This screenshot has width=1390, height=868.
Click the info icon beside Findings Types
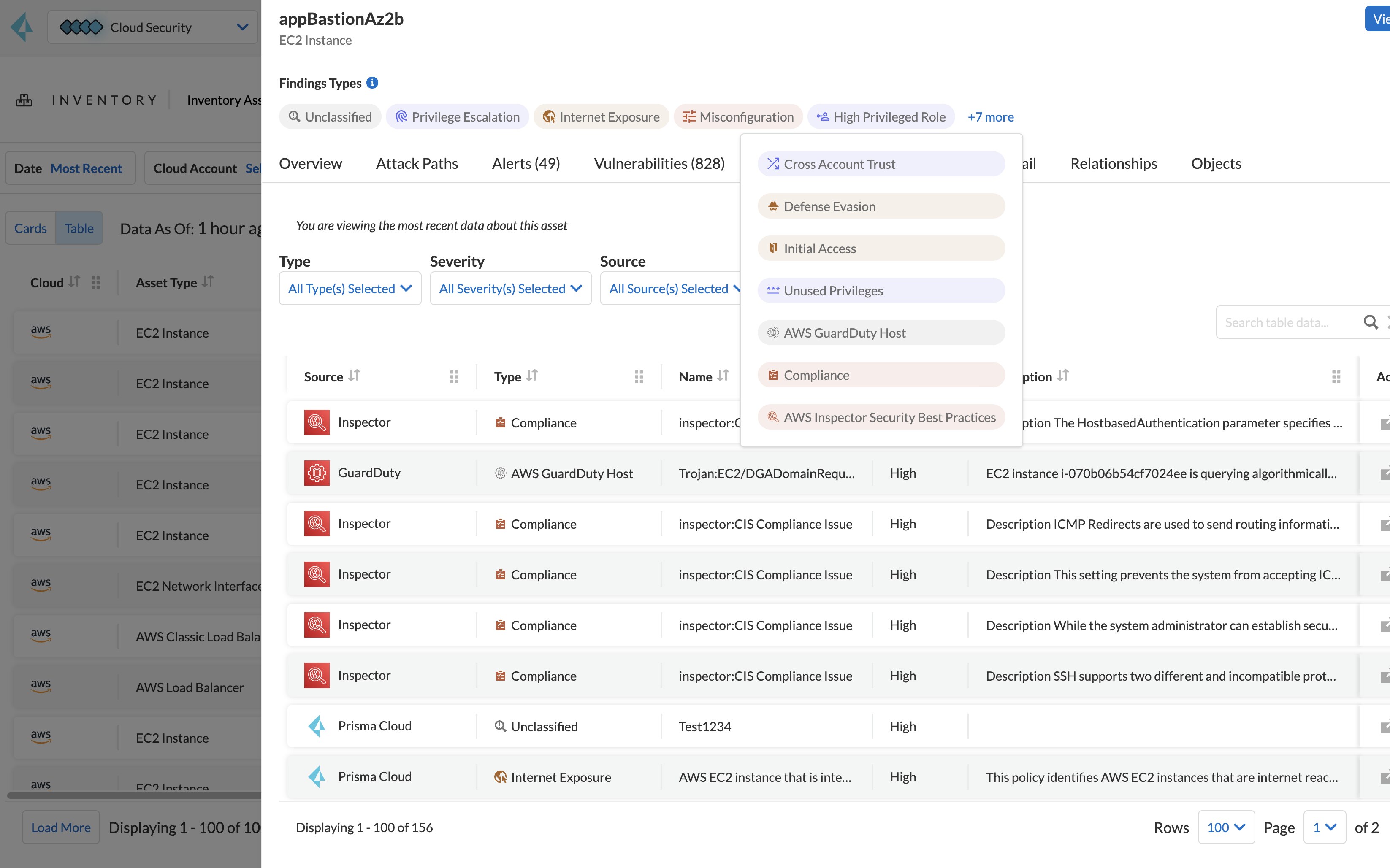(373, 83)
